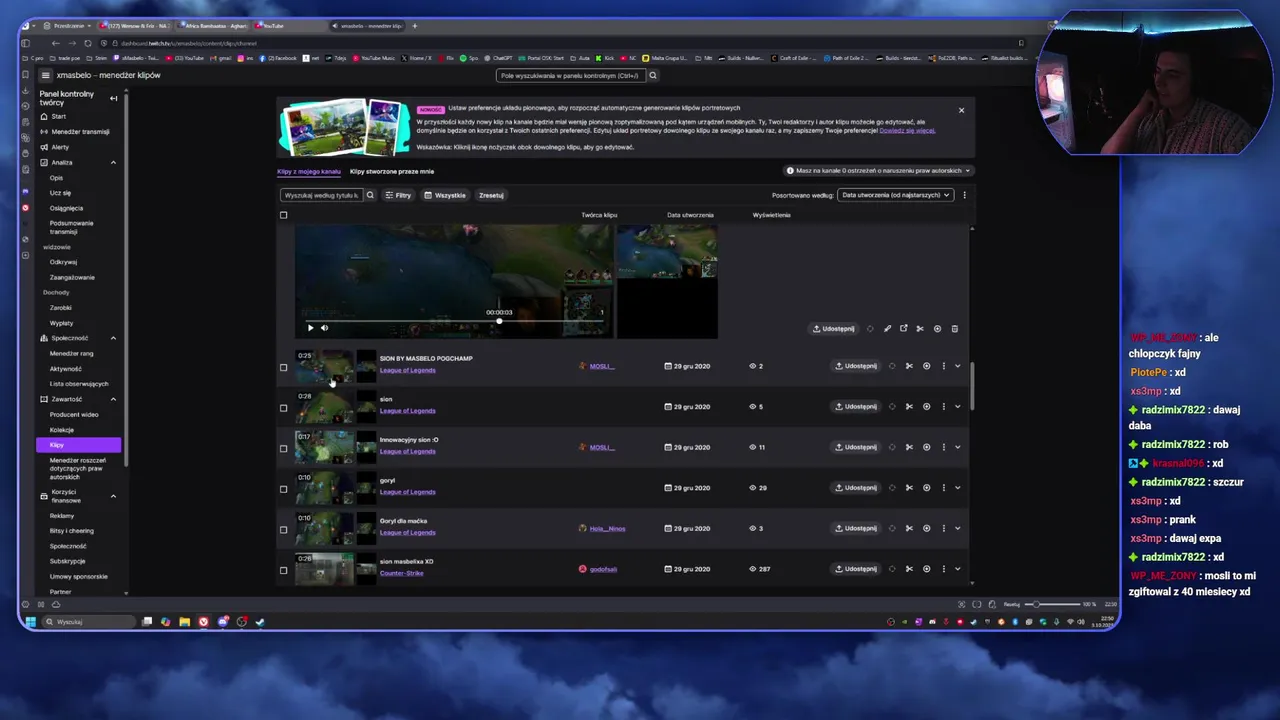Collapse the Panel kontrolny twórcy sidebar
Viewport: 1280px width, 720px height.
tap(113, 98)
